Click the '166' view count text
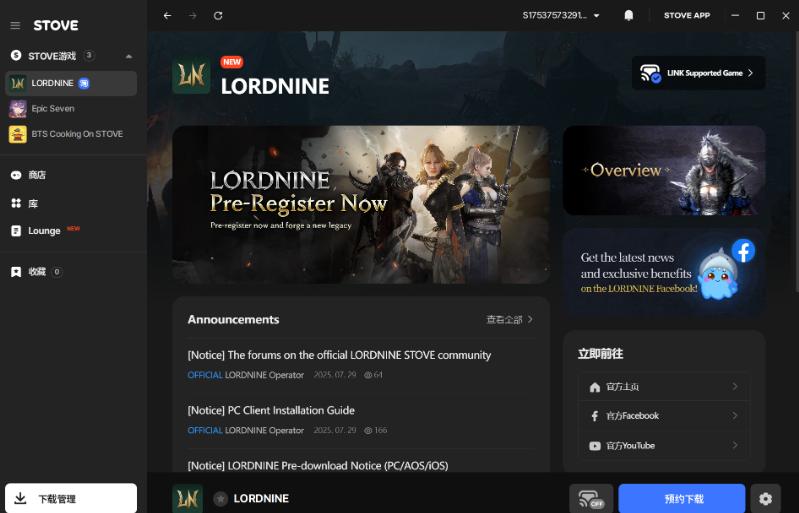The width and height of the screenshot is (799, 513). pyautogui.click(x=381, y=430)
